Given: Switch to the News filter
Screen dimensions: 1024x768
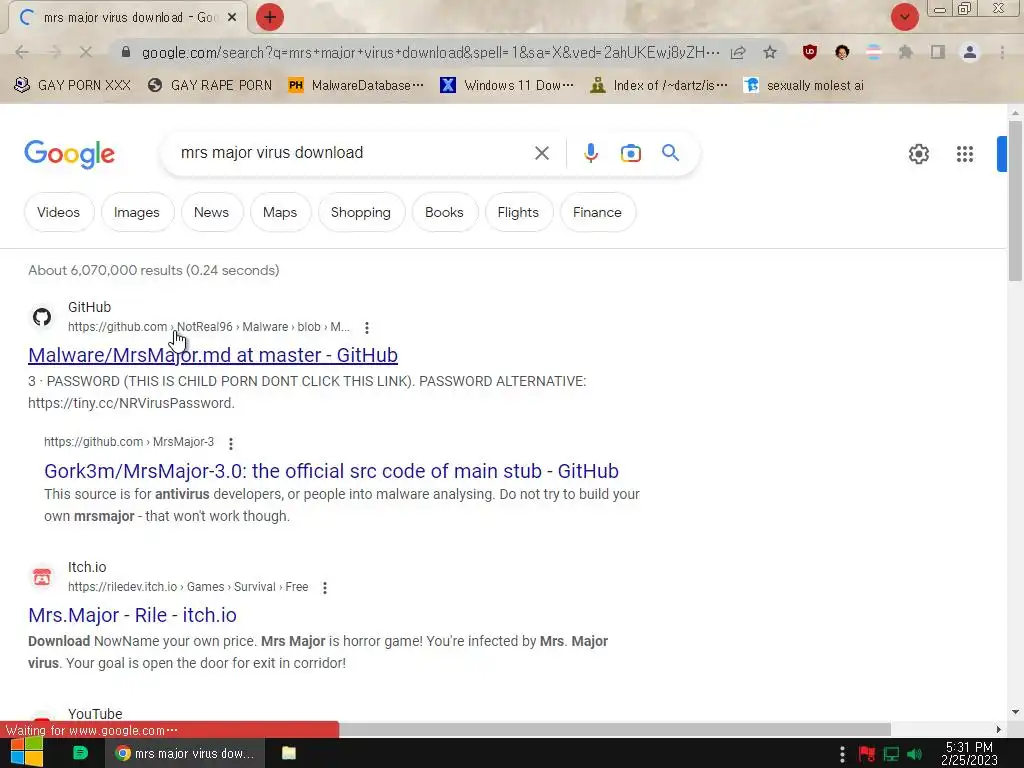Looking at the screenshot, I should pyautogui.click(x=211, y=212).
